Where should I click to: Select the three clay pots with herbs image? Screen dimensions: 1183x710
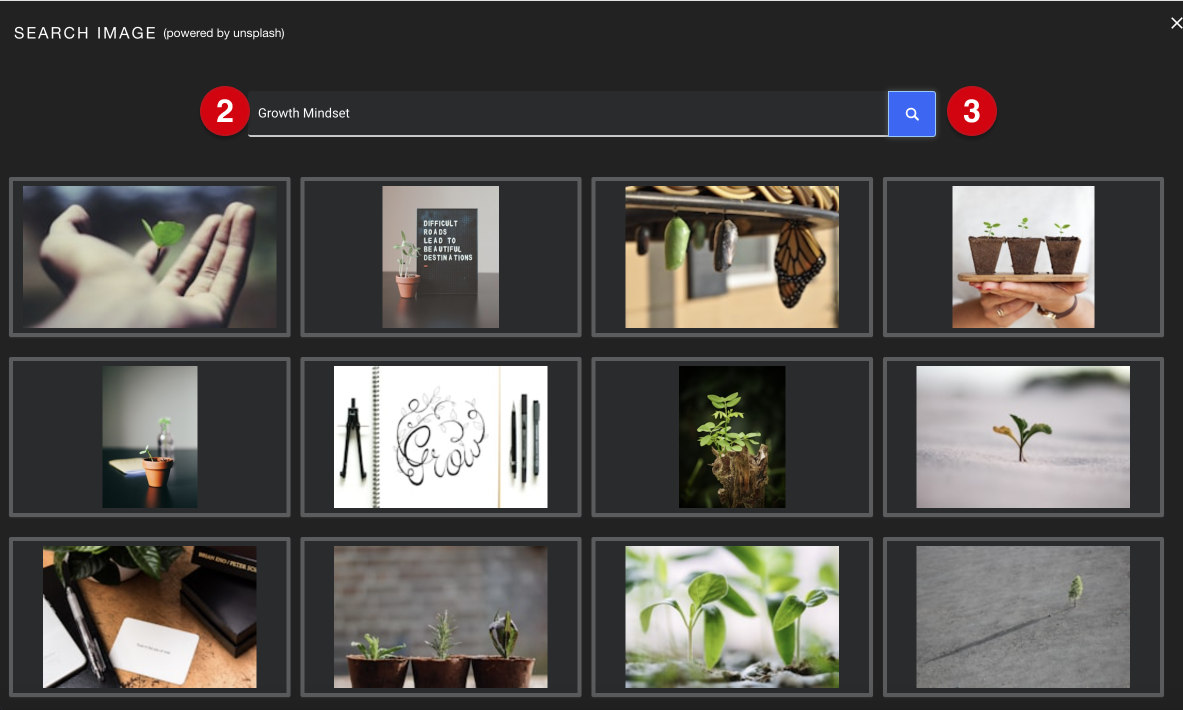click(x=440, y=617)
